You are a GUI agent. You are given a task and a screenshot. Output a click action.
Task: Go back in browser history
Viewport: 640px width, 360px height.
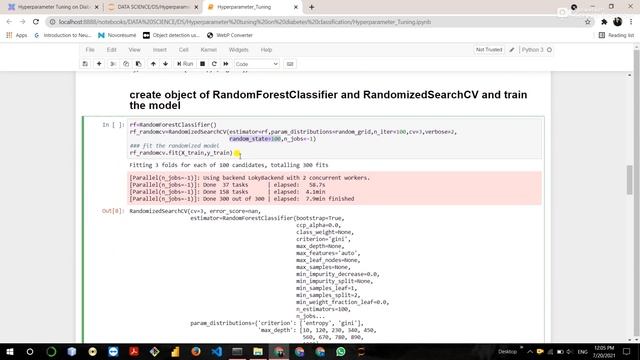(x=9, y=22)
